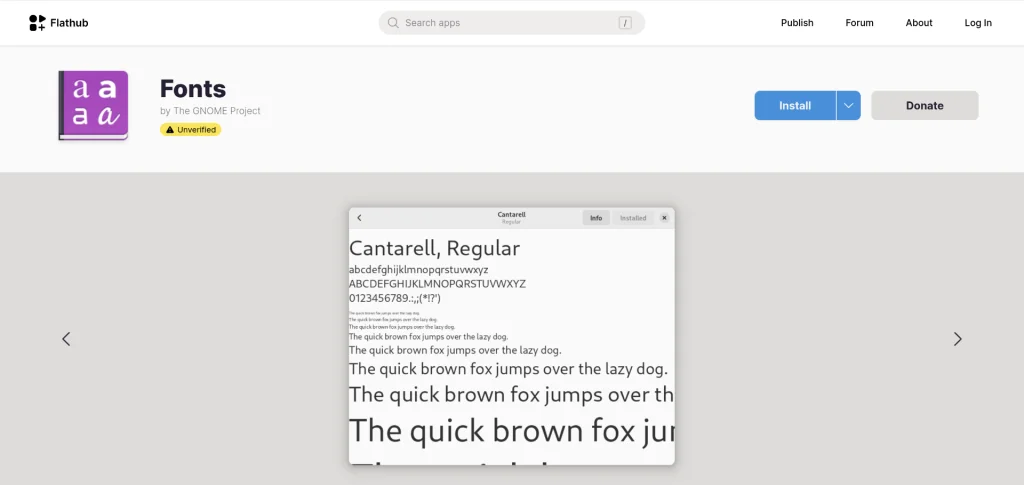Viewport: 1024px width, 485px height.
Task: Click The GNOME Project developer link
Action: 217,111
